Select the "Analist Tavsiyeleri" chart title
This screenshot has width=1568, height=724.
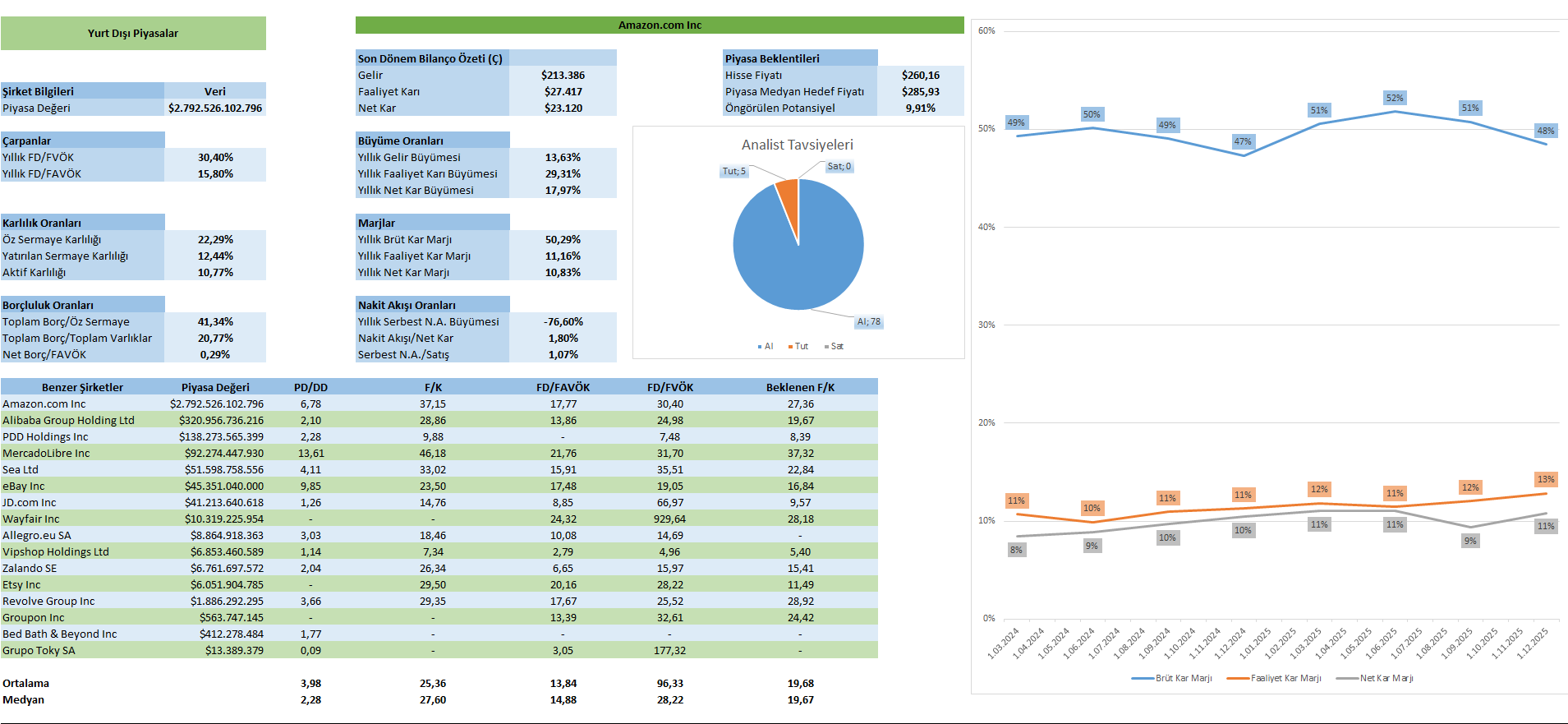click(x=797, y=145)
